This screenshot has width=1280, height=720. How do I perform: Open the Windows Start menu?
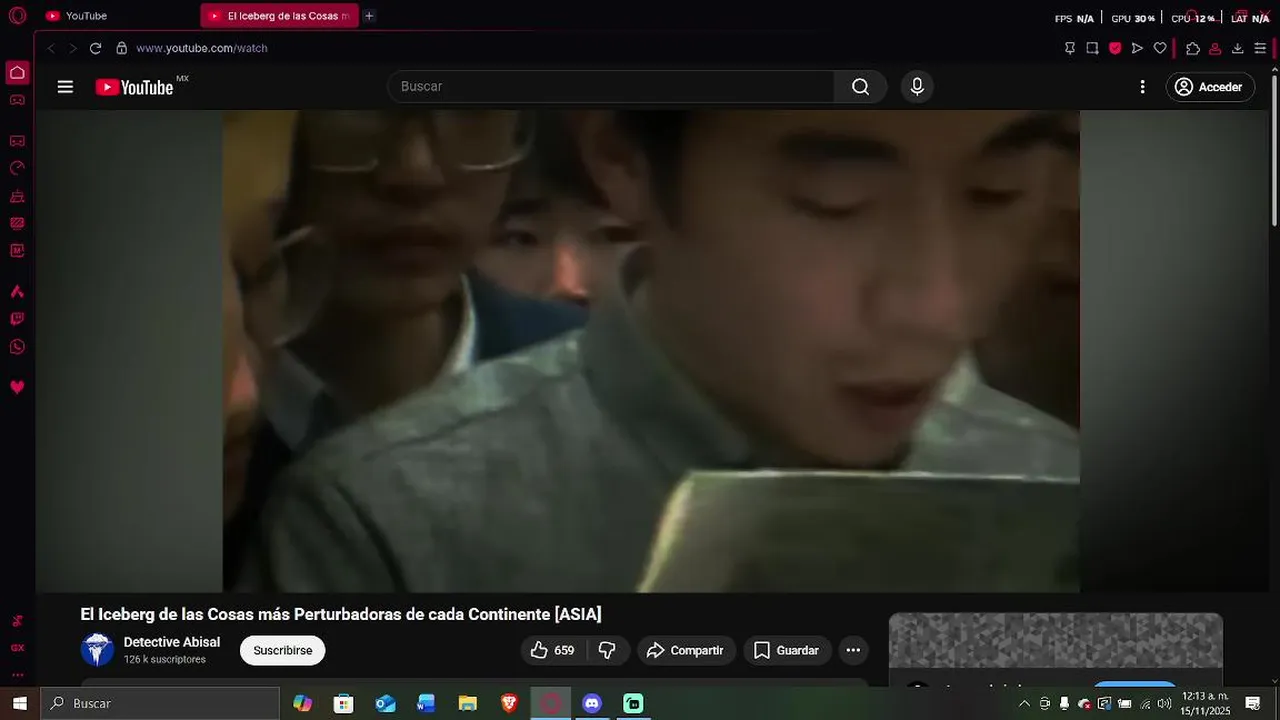(19, 703)
